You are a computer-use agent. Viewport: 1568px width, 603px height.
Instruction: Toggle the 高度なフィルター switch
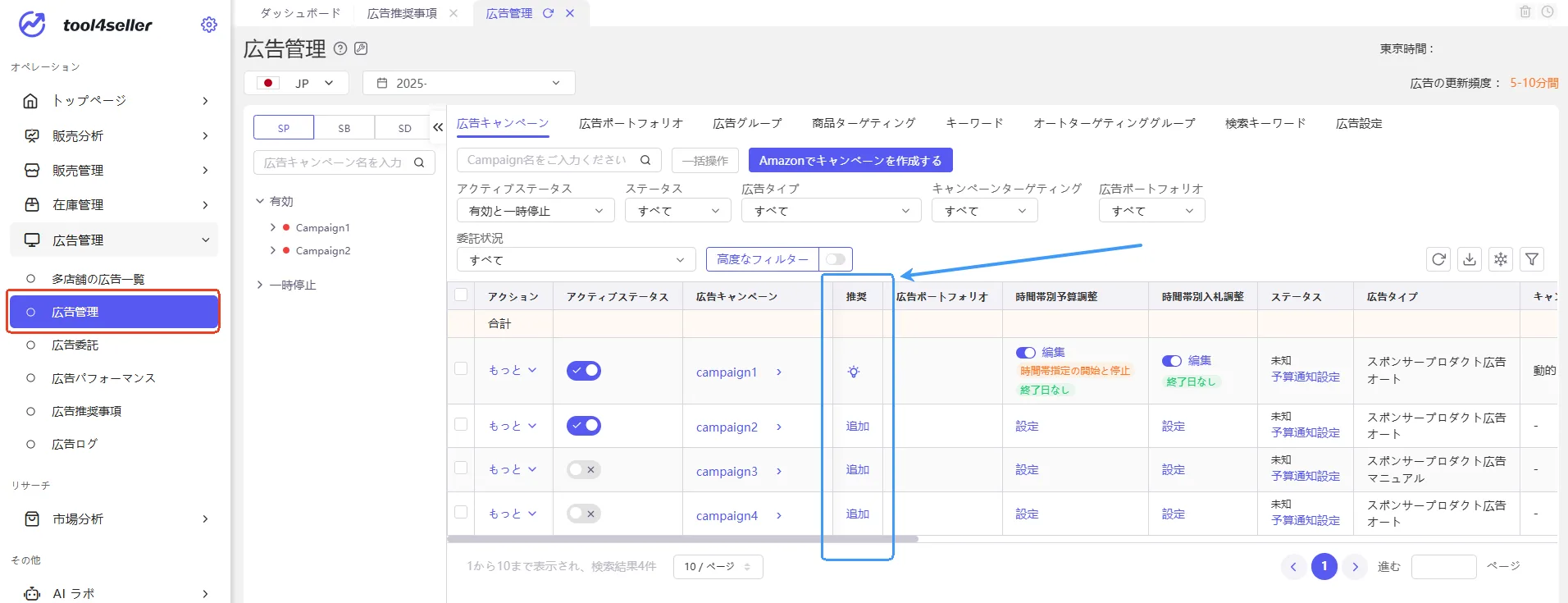coord(836,259)
